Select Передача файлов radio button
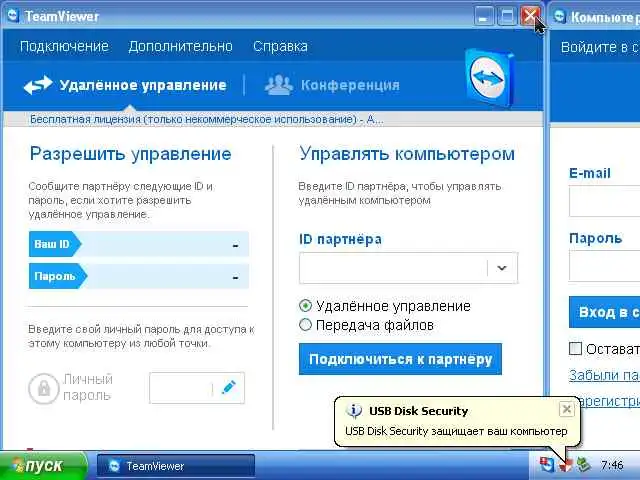This screenshot has height=480, width=640. point(305,325)
